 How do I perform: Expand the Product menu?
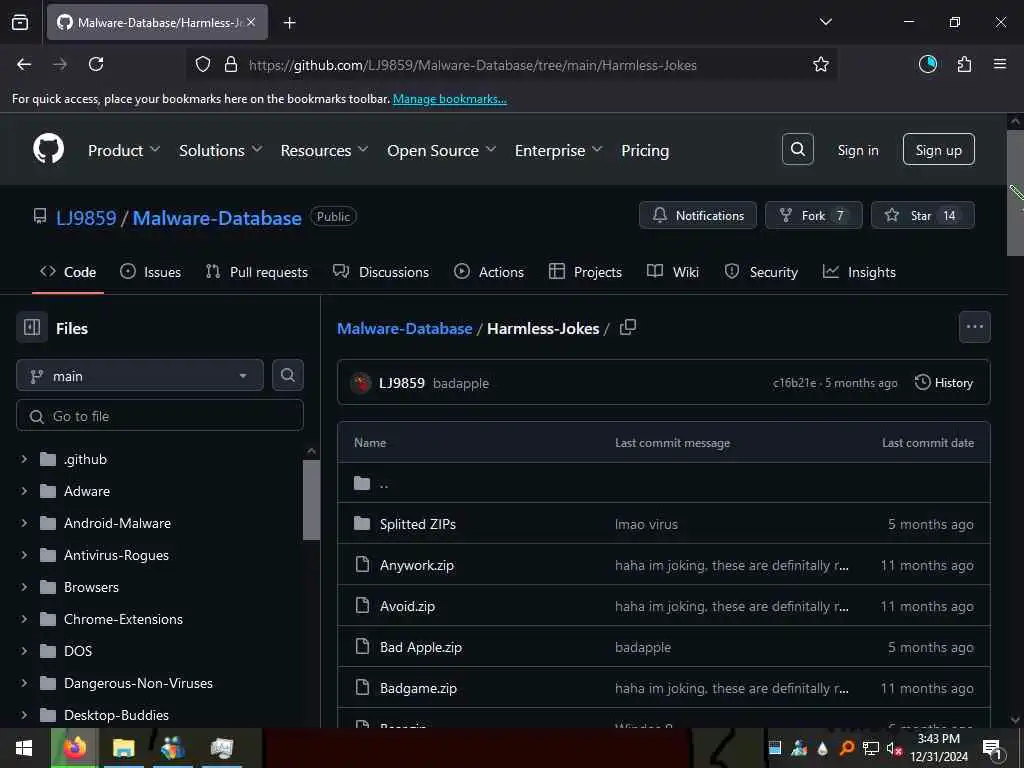click(x=124, y=150)
